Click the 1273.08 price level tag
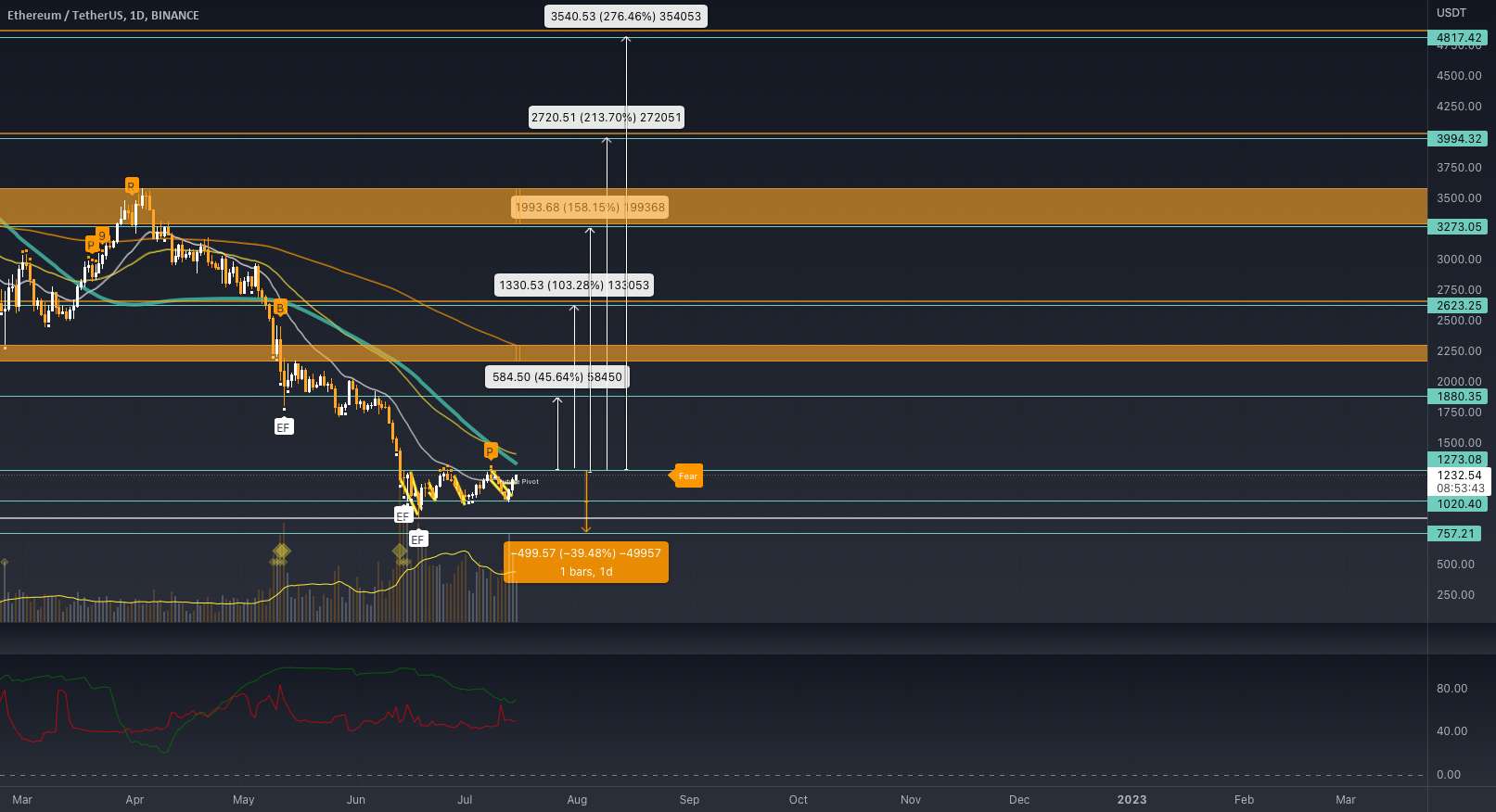This screenshot has height=812, width=1496. coord(1458,459)
